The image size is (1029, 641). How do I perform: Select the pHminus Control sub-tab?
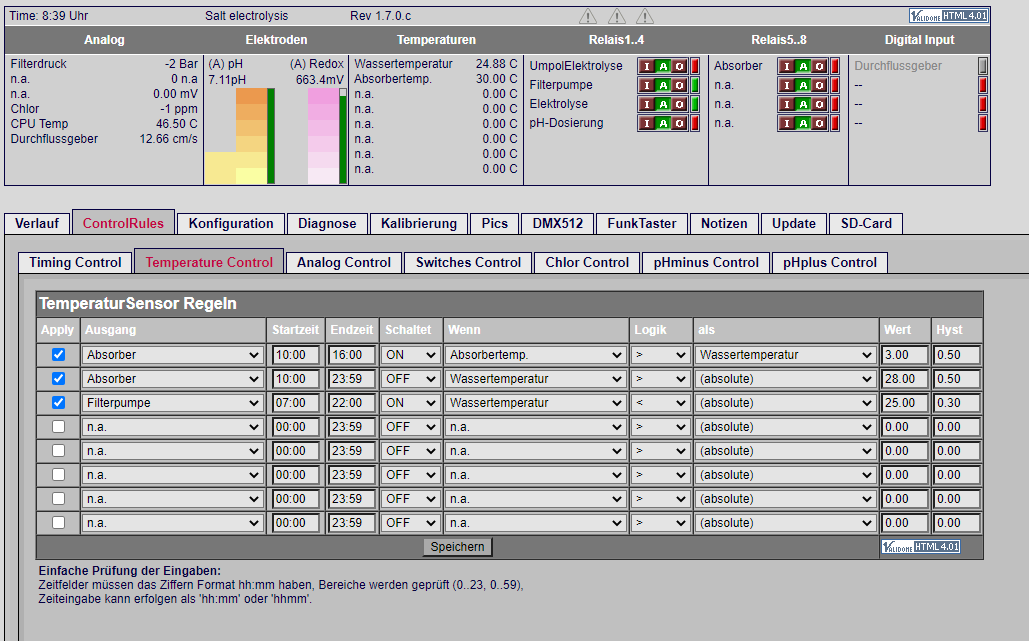pos(706,262)
